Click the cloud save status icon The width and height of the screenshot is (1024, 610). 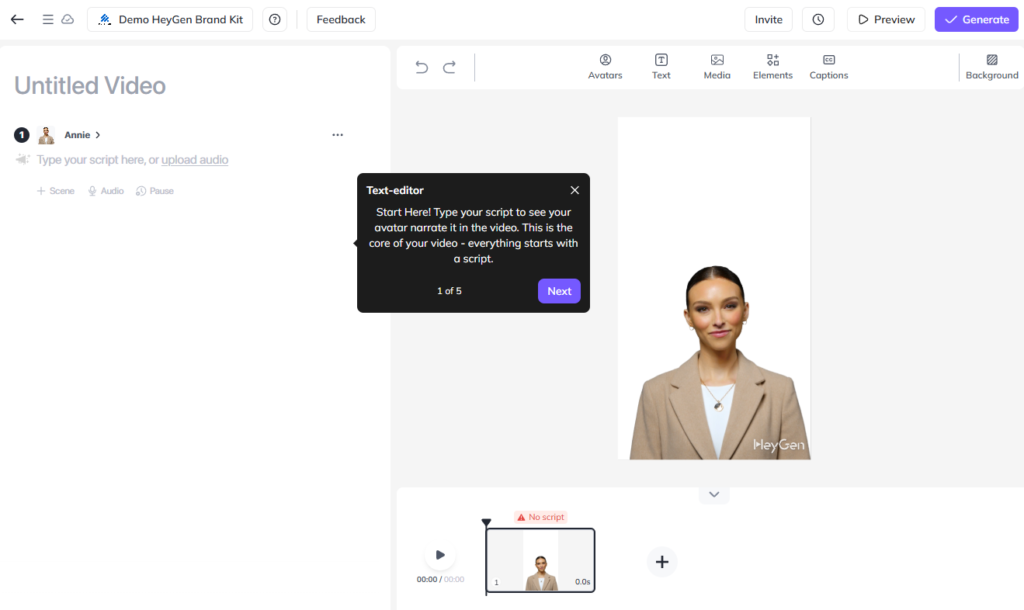(x=67, y=20)
